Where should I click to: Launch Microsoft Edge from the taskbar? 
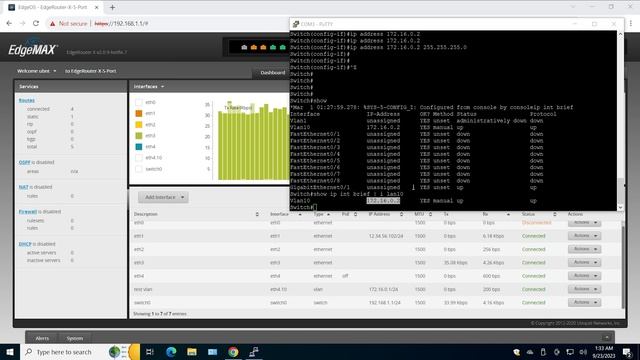tap(171, 352)
